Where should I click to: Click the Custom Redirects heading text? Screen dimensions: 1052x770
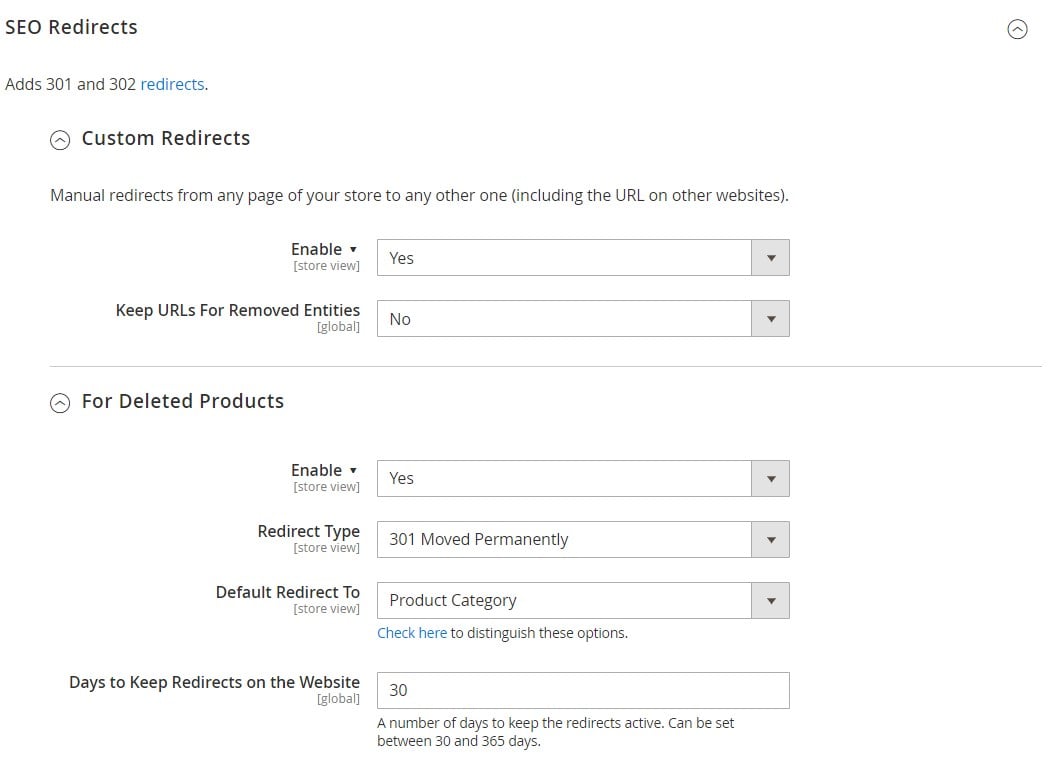166,138
